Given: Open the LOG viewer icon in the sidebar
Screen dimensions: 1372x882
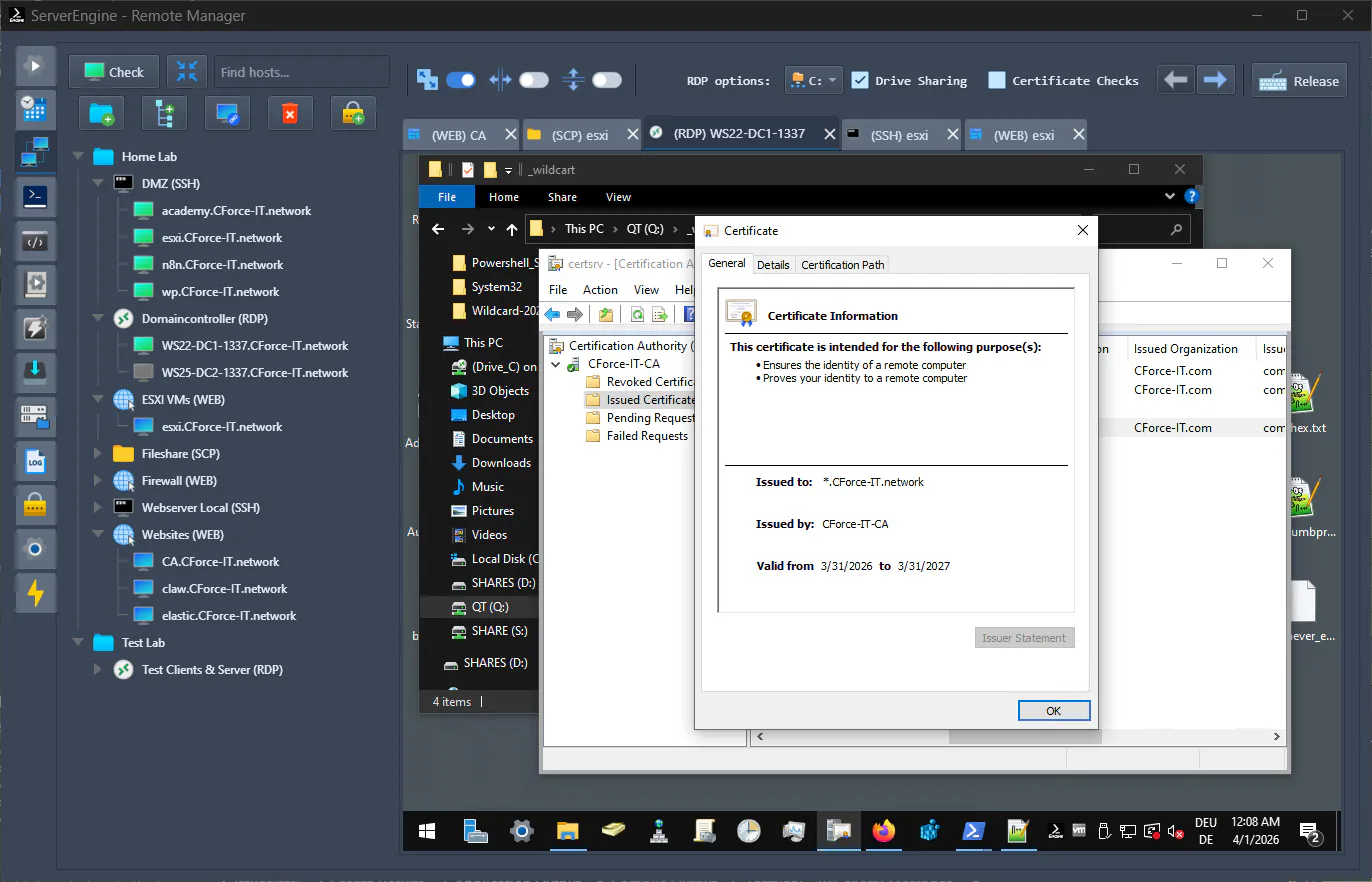Looking at the screenshot, I should pos(35,461).
